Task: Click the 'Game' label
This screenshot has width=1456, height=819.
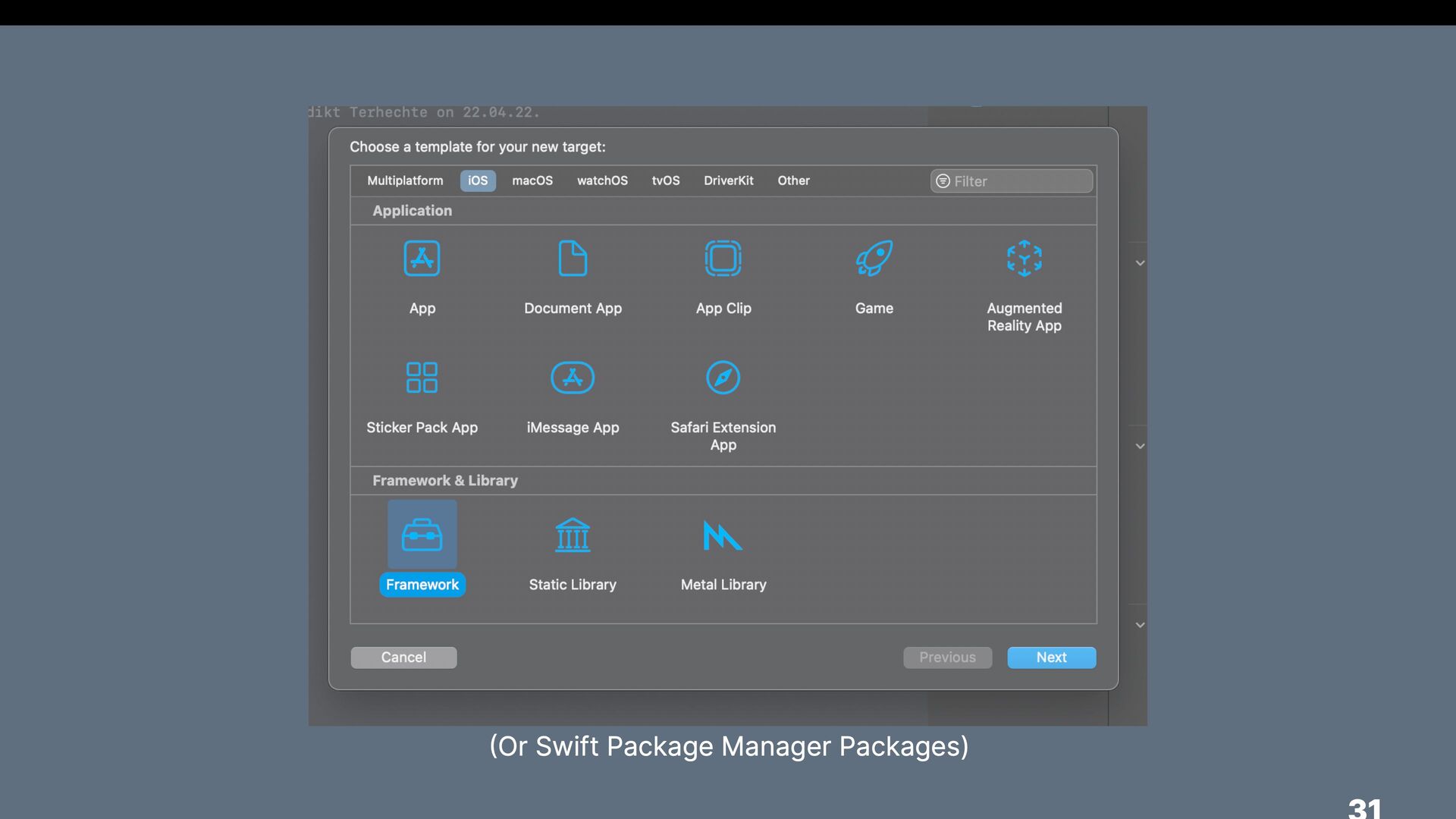Action: point(874,309)
